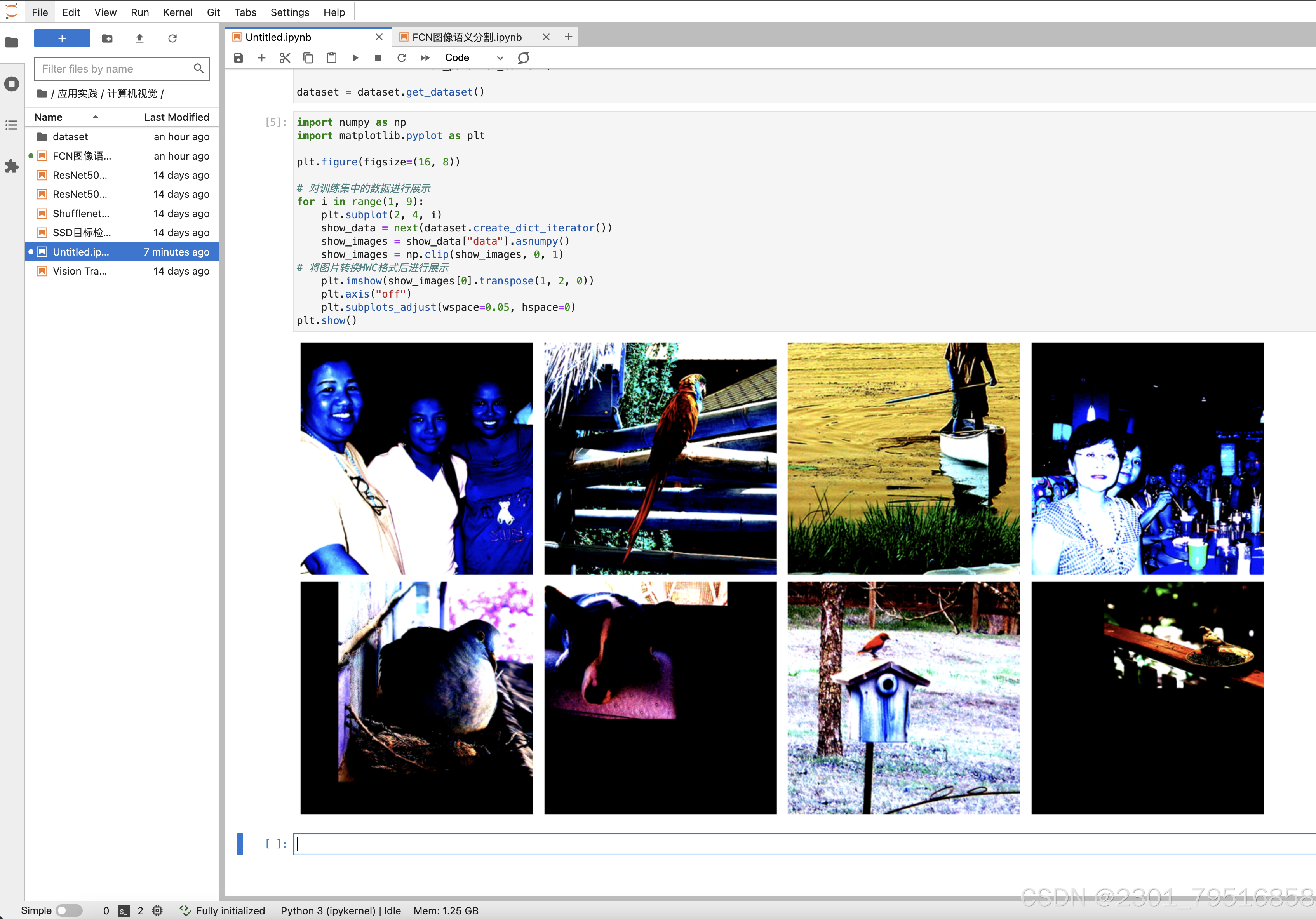The height and width of the screenshot is (919, 1316).
Task: Click the blue New Launcher plus button
Action: 62,38
